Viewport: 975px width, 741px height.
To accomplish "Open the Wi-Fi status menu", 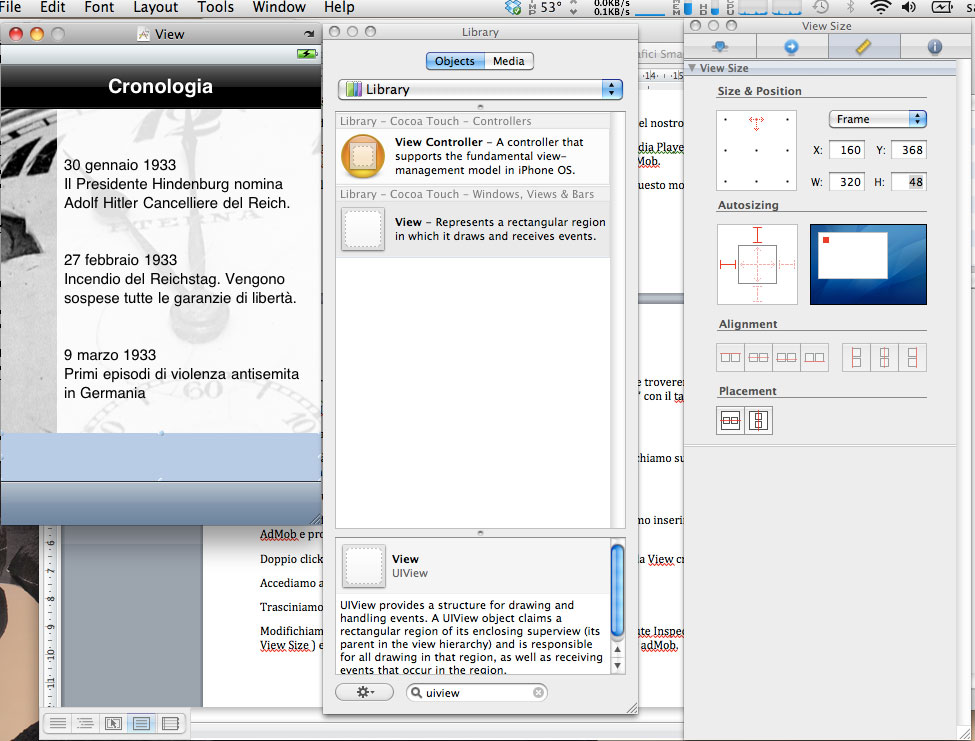I will point(880,8).
